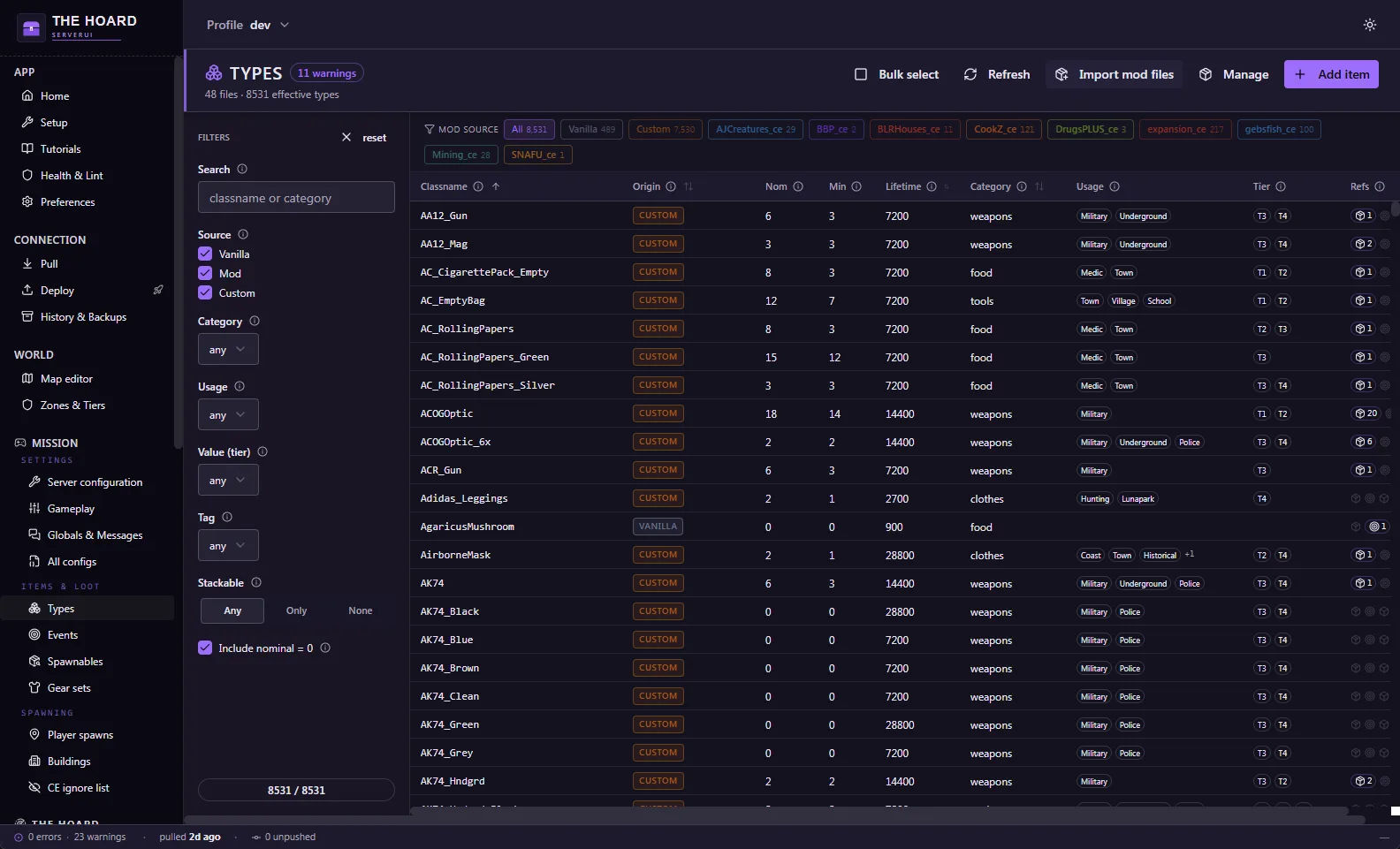
Task: Filter by AJCreatures_ce 29 source
Action: [x=756, y=129]
